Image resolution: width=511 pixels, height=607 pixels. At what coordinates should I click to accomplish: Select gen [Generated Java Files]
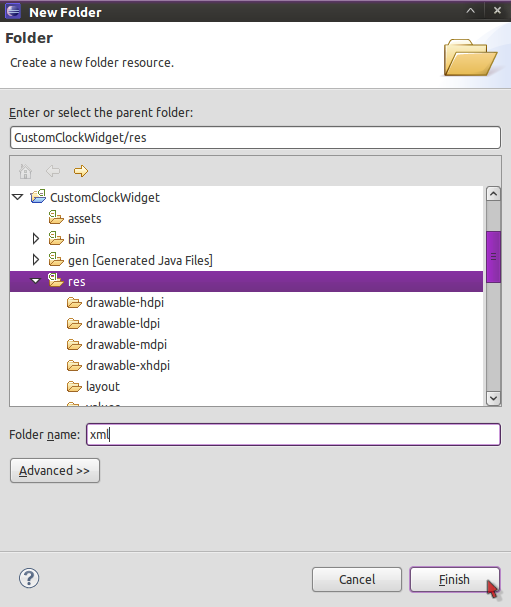pyautogui.click(x=140, y=261)
